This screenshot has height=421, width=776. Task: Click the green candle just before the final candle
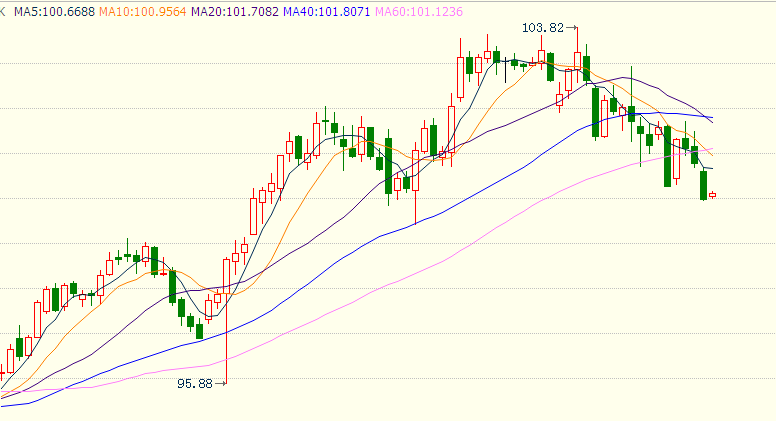(x=704, y=184)
